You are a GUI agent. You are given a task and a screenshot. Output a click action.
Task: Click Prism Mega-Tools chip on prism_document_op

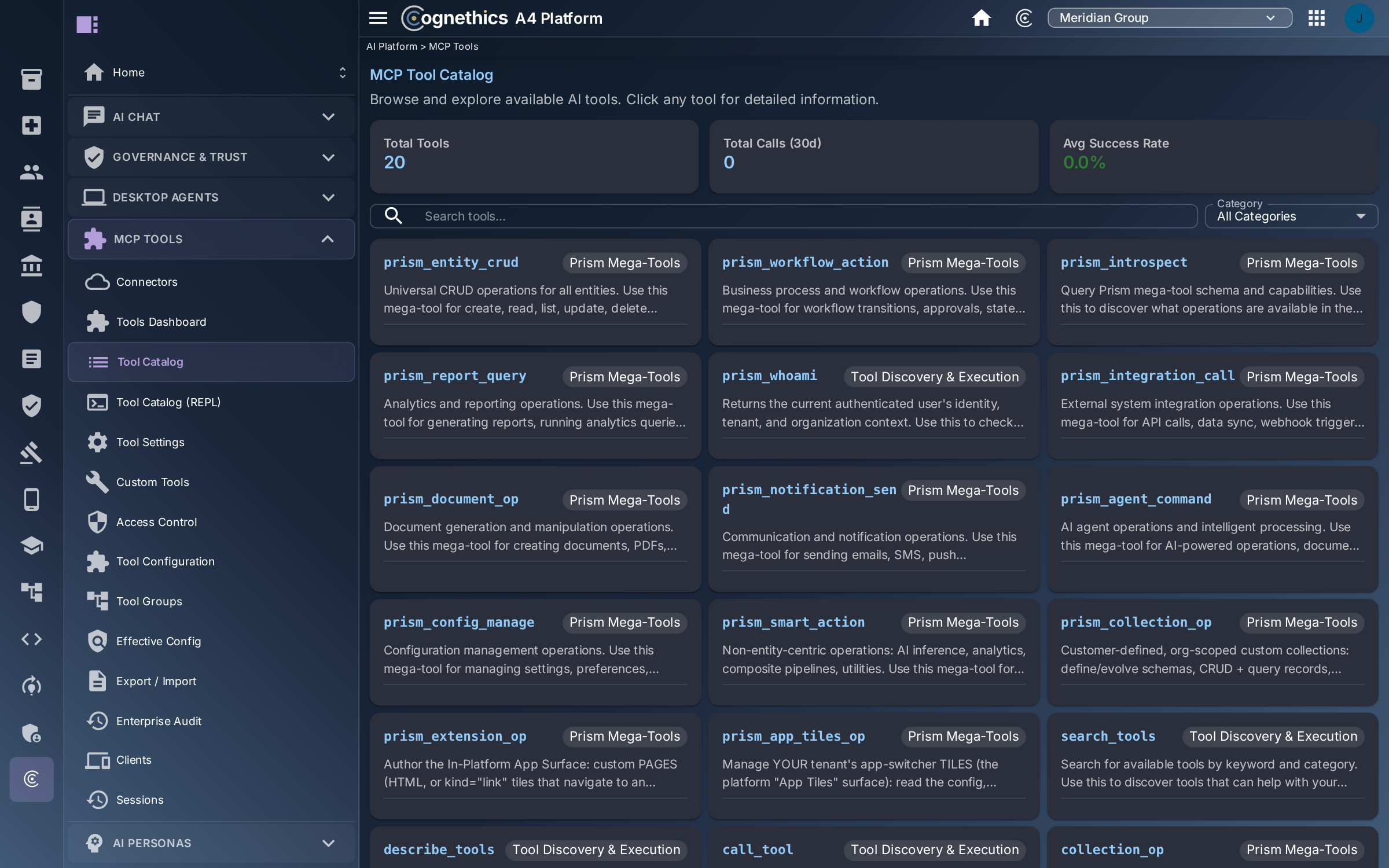(x=624, y=500)
